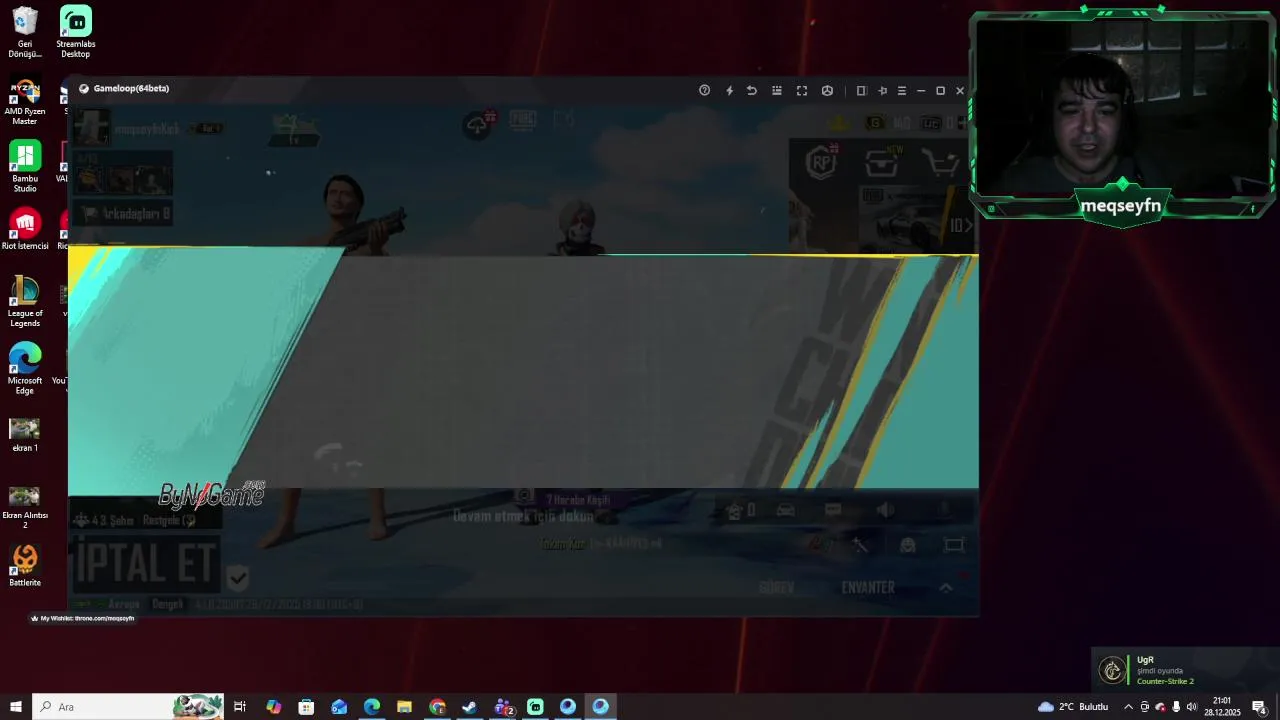1280x720 pixels.
Task: Open the RP royale pass icon
Action: (821, 162)
